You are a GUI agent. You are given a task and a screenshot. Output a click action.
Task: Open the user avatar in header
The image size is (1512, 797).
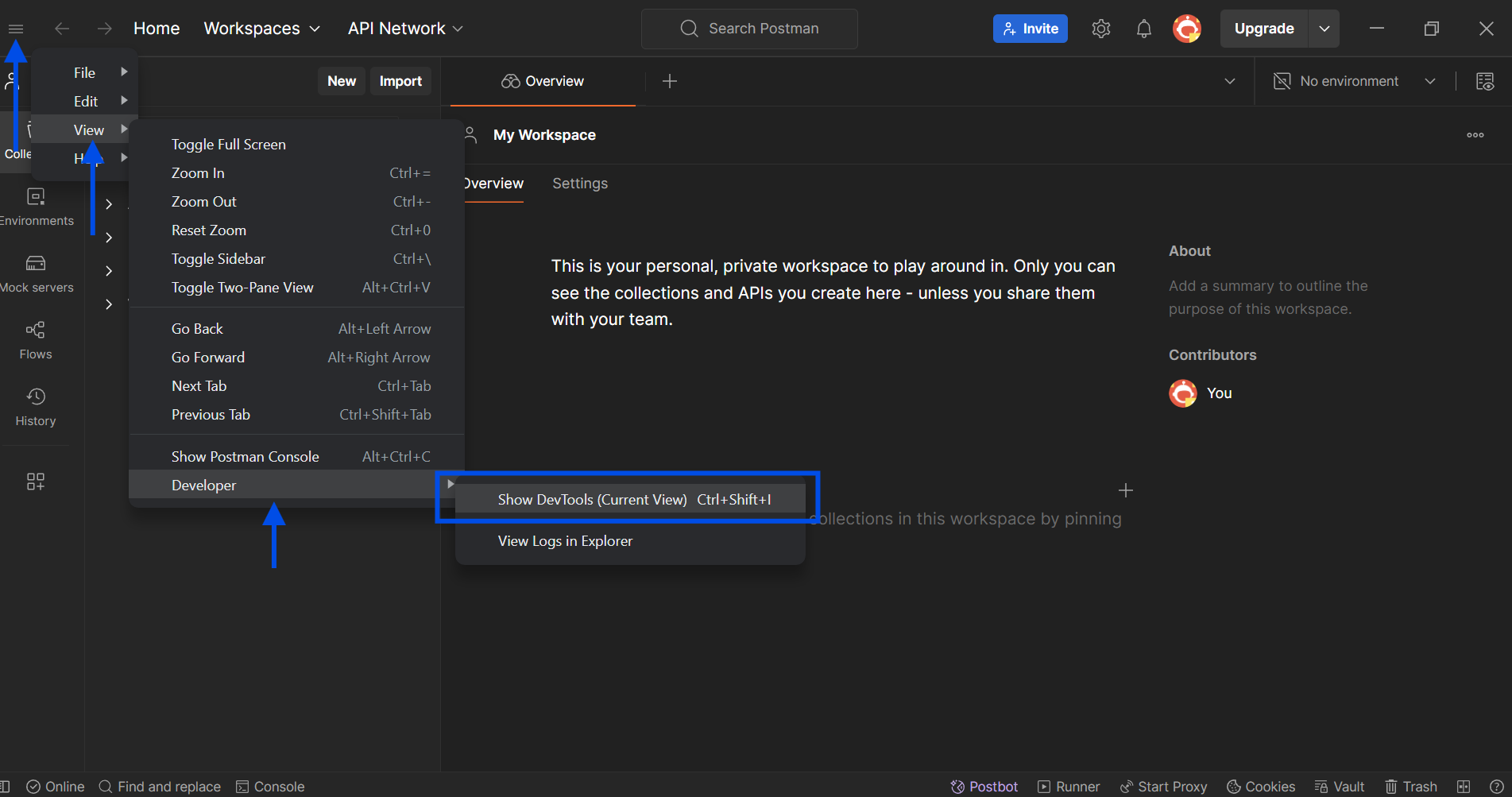(x=1187, y=29)
